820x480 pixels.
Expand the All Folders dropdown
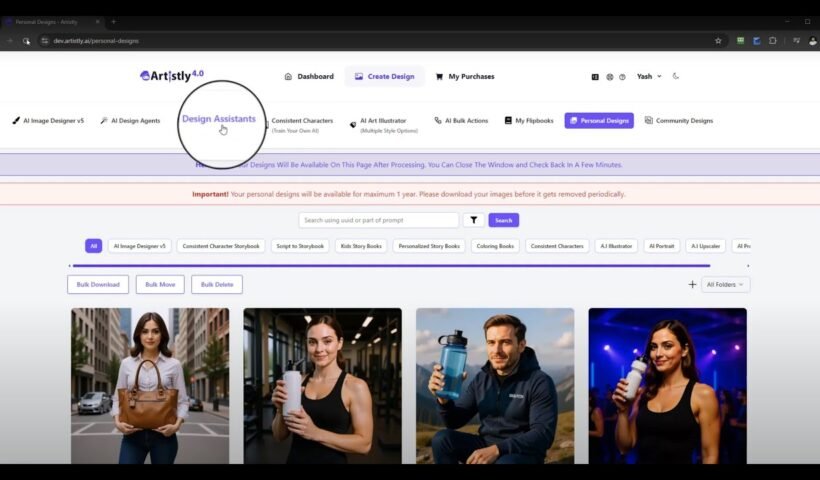pyautogui.click(x=725, y=284)
